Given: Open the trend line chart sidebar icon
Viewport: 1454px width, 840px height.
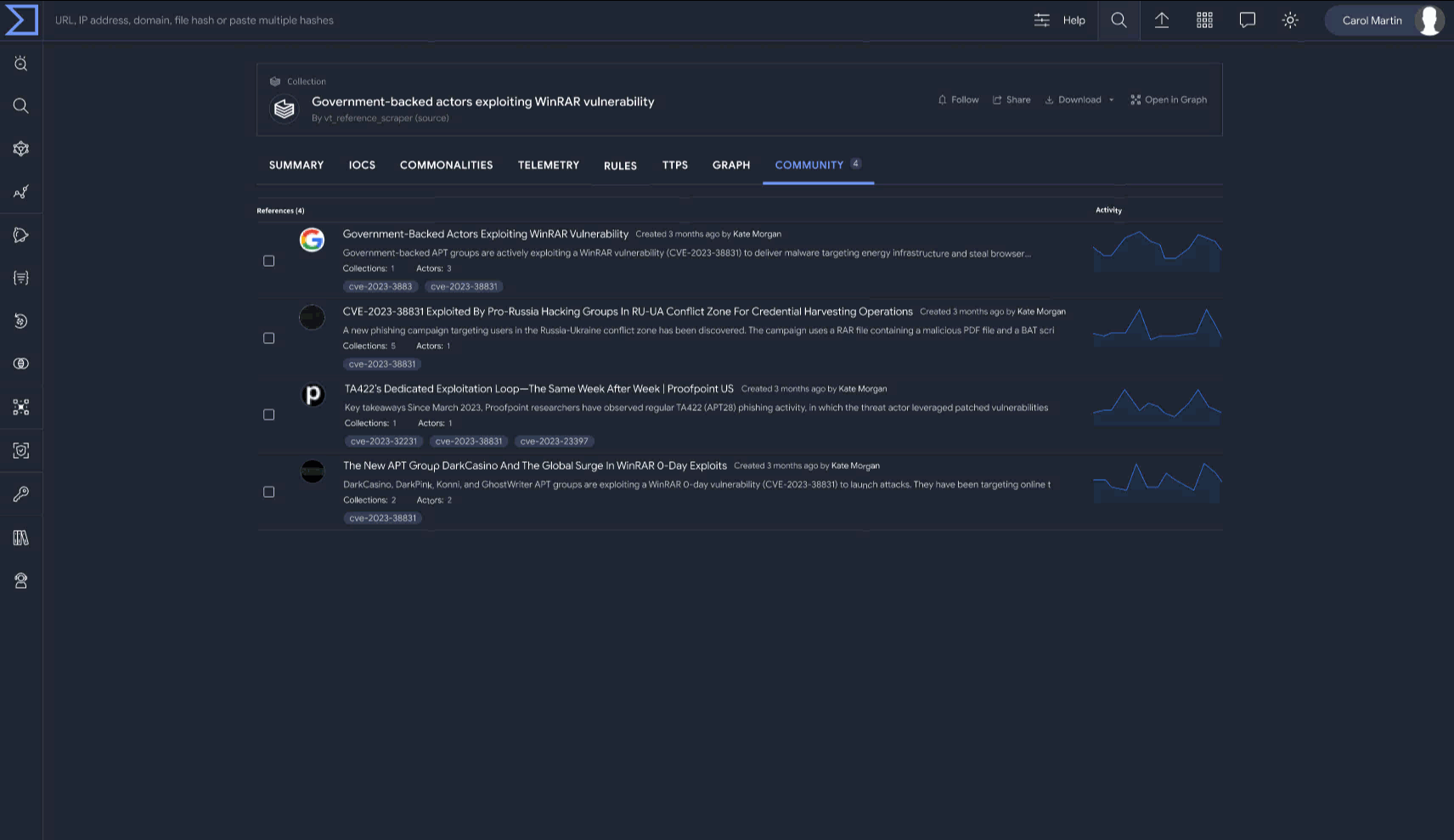Looking at the screenshot, I should tap(21, 192).
